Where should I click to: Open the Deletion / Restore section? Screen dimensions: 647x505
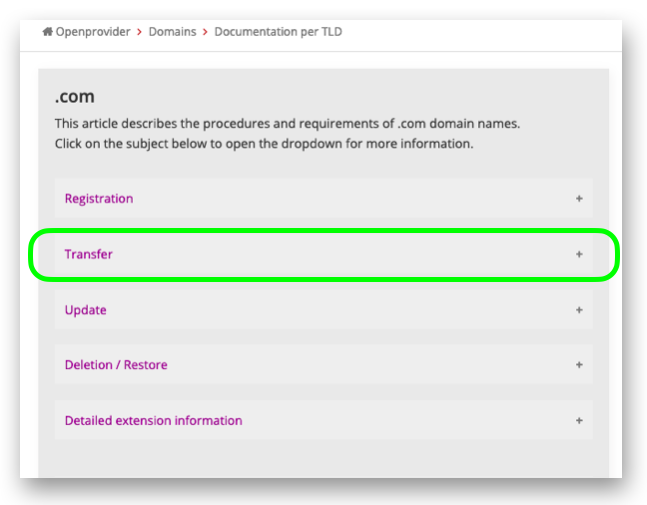tap(116, 365)
